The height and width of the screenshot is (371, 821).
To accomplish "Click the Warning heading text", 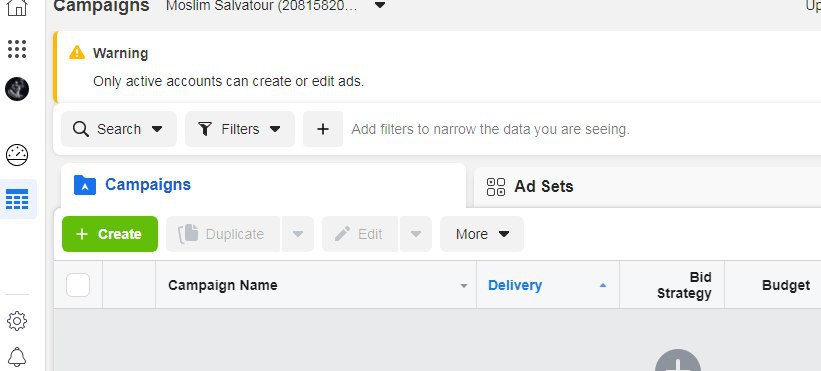I will (x=120, y=53).
